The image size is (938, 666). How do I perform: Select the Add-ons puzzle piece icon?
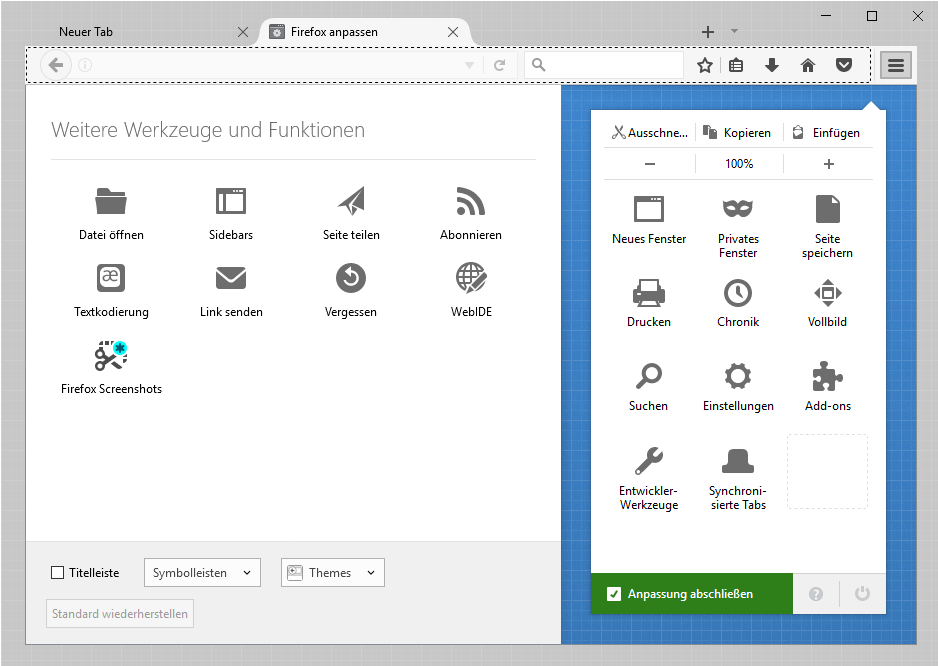828,376
